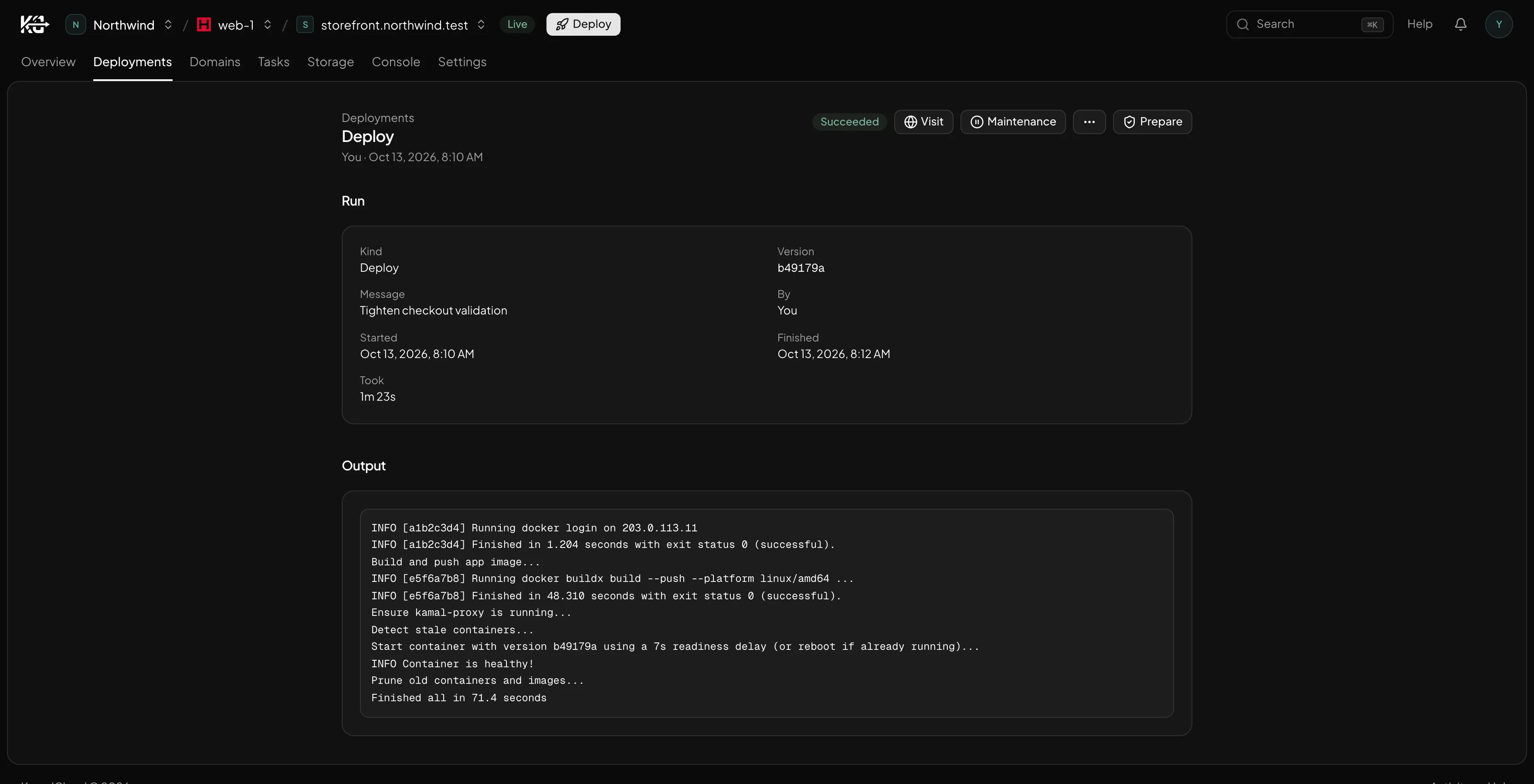Click the Kamal logo in the header
The image size is (1534, 784).
(x=34, y=24)
